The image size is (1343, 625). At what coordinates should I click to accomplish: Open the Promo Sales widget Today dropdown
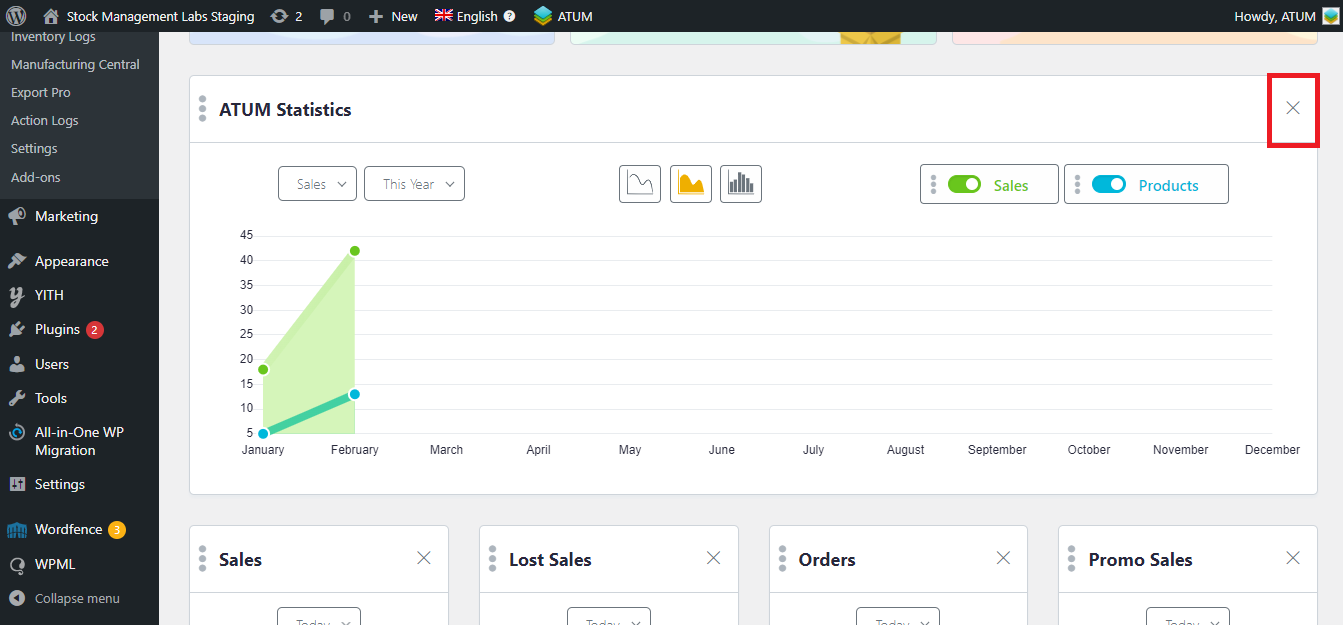(1188, 616)
